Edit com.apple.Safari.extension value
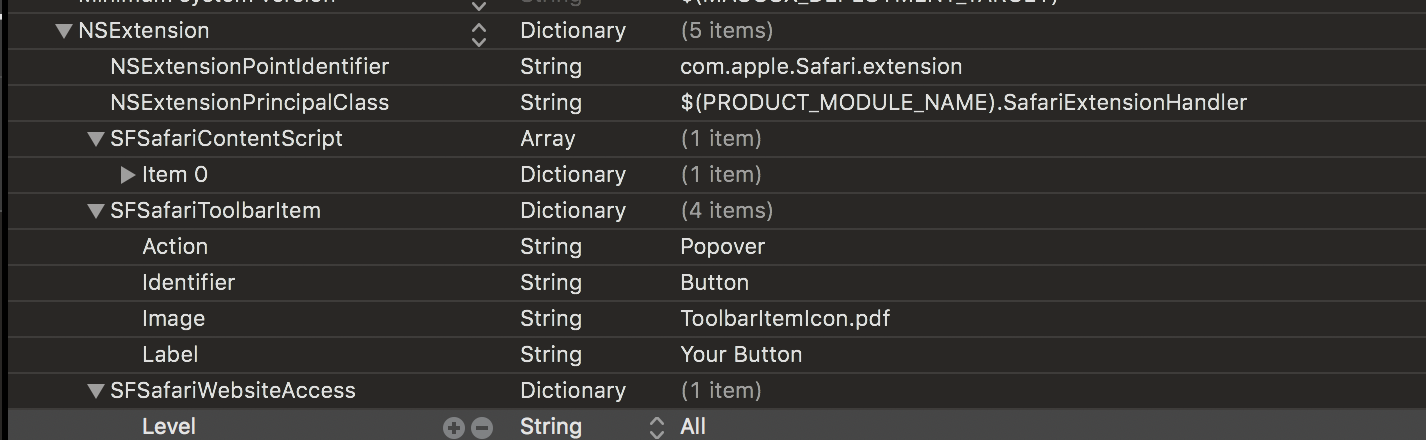Image resolution: width=1426 pixels, height=440 pixels. [x=821, y=67]
